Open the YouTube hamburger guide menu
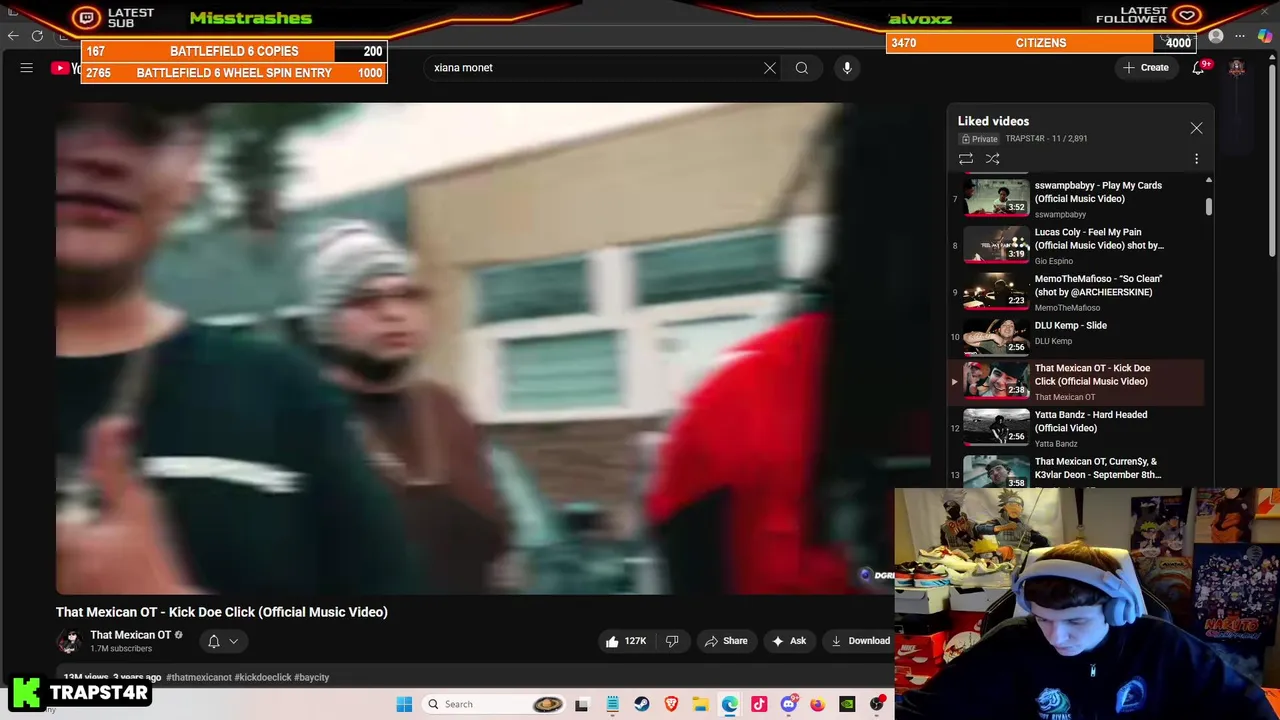This screenshot has height=720, width=1280. click(x=27, y=68)
